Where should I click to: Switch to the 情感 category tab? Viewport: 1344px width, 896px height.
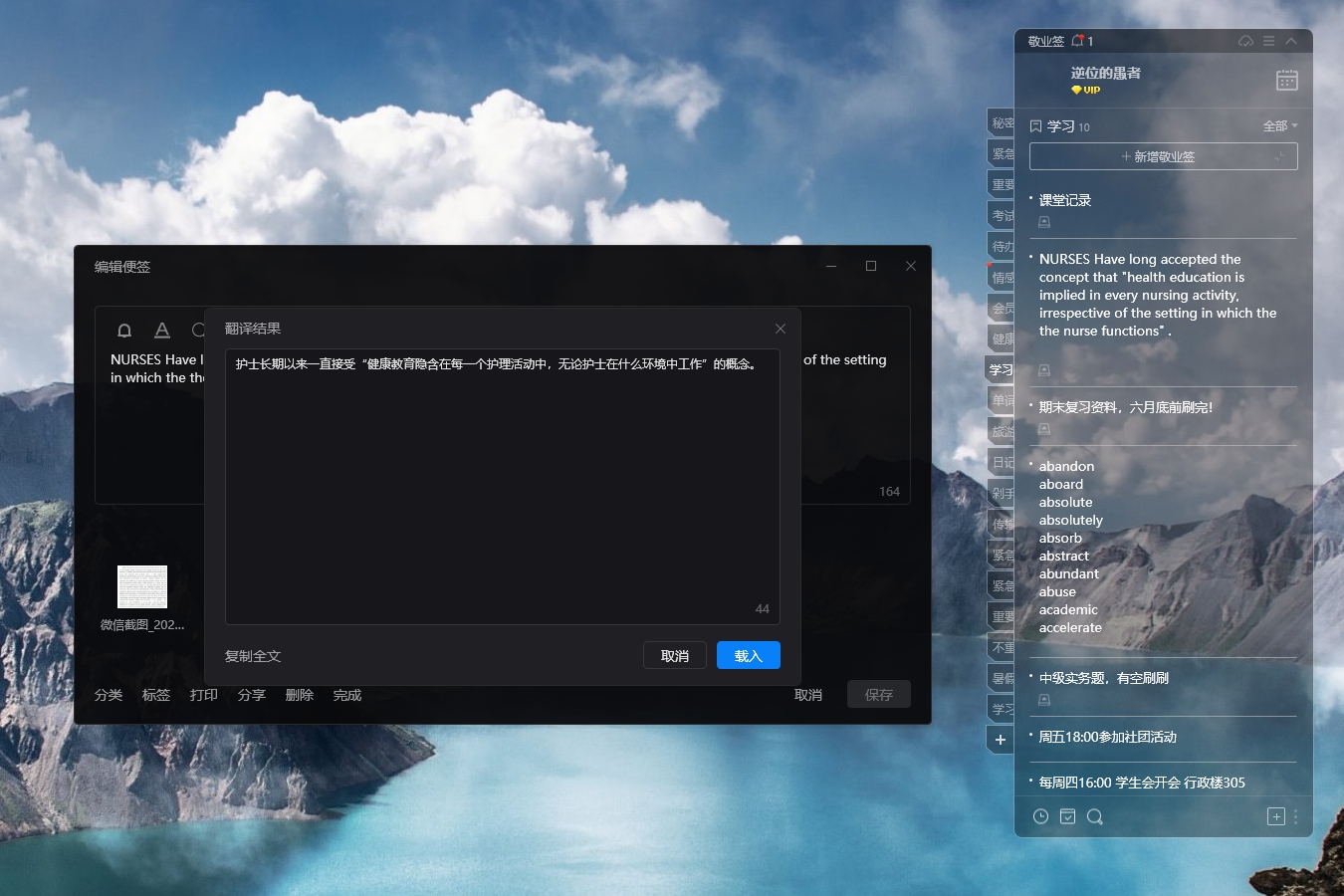pos(1002,277)
